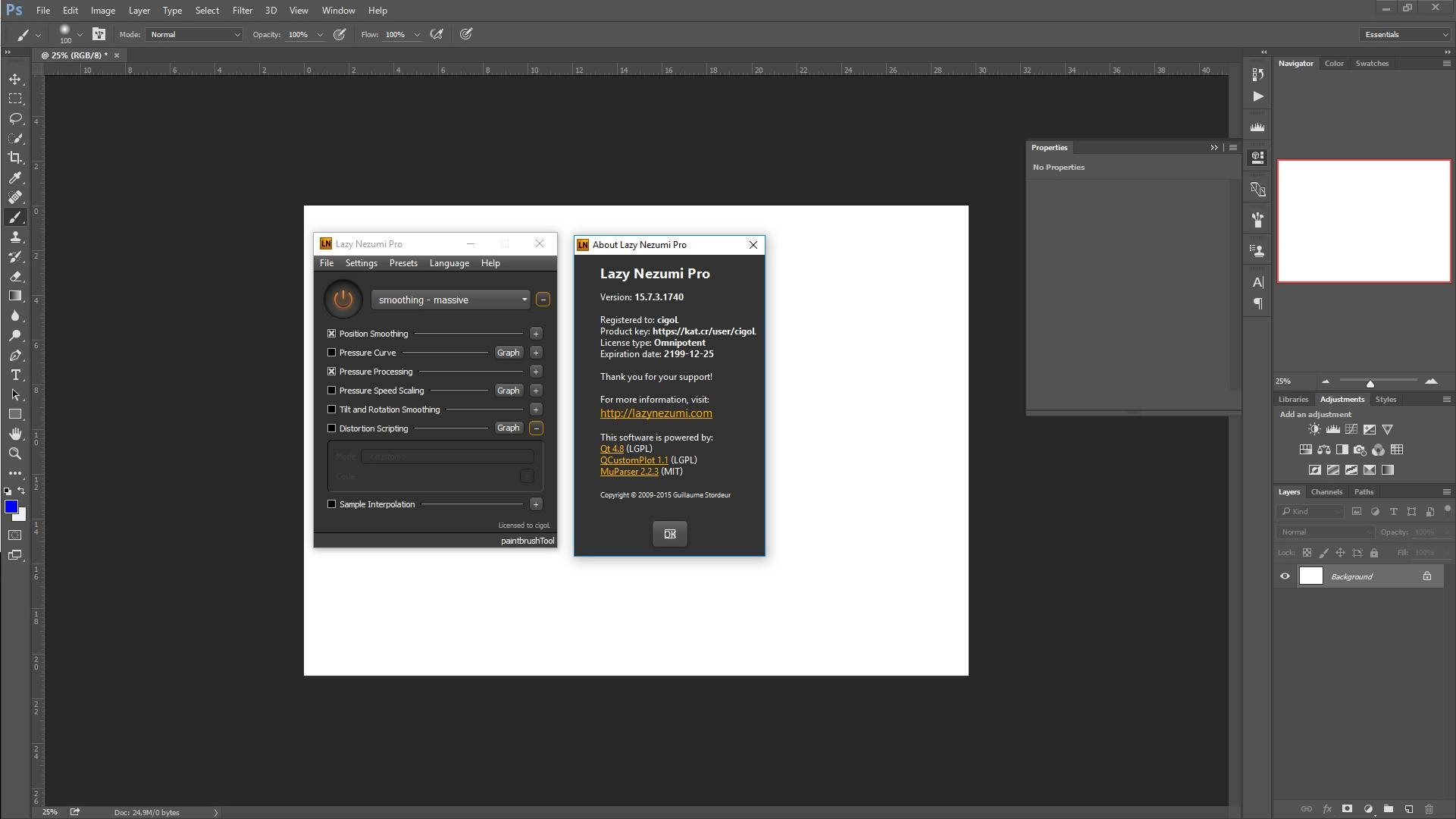
Task: Select the Dodge tool
Action: pos(15,335)
